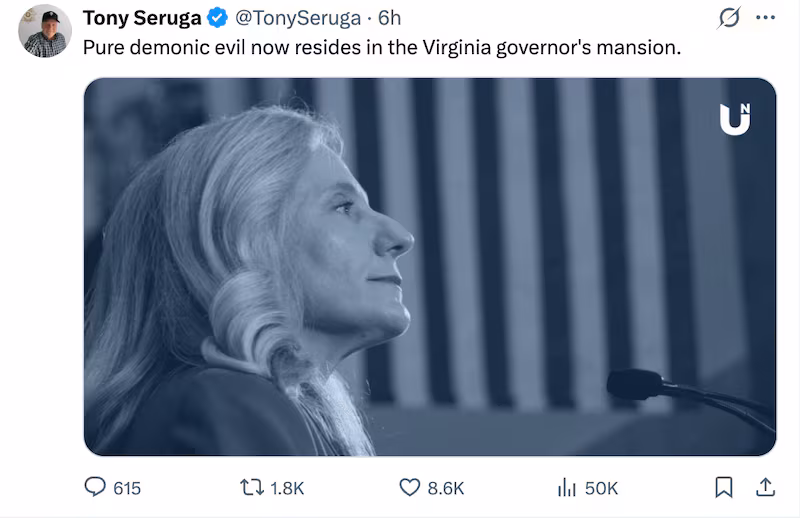Image resolution: width=800 pixels, height=518 pixels.
Task: Like the tweet with the heart icon
Action: (x=410, y=487)
